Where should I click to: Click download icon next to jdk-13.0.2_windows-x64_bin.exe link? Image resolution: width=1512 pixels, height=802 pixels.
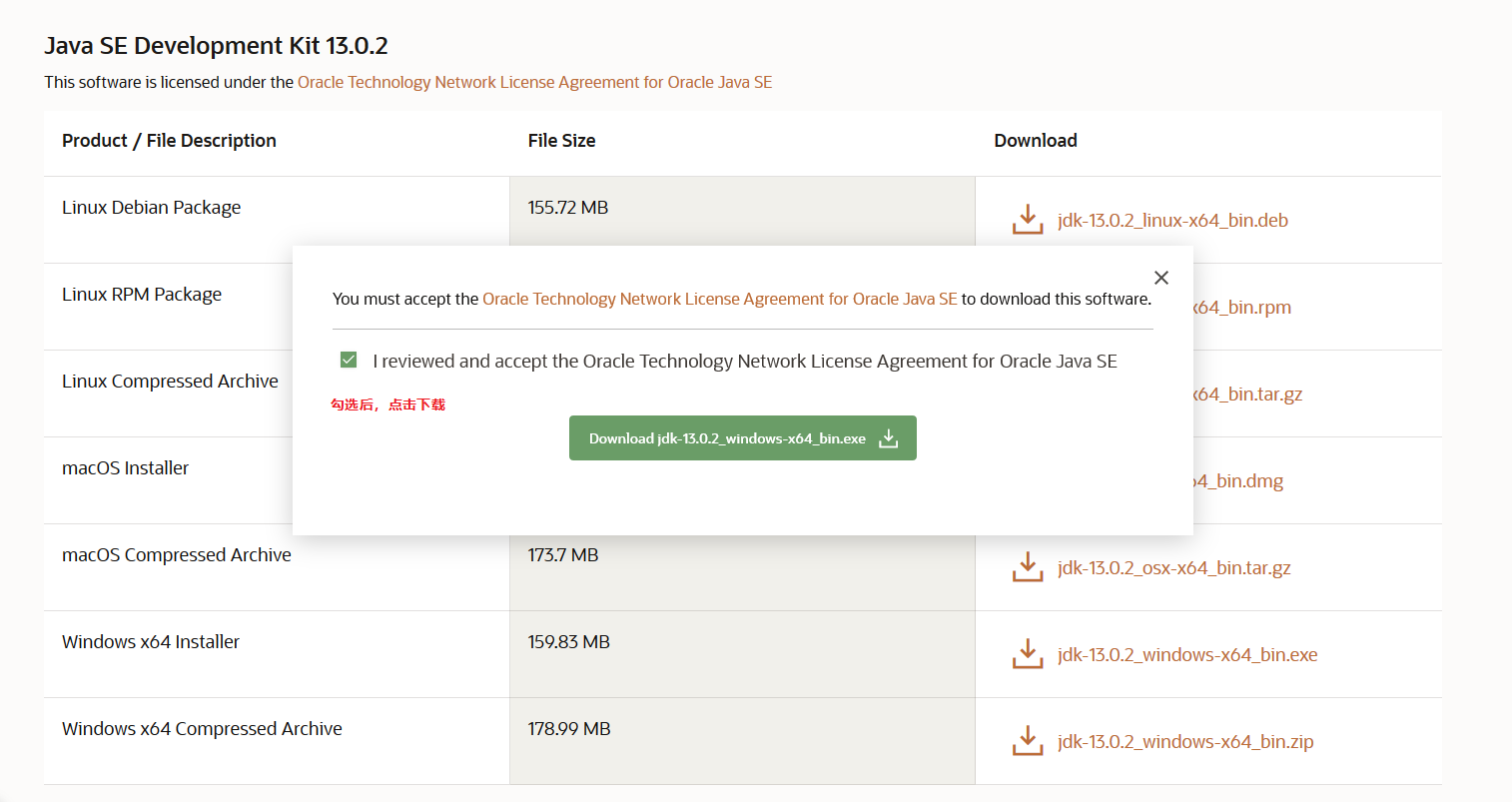coord(1028,654)
